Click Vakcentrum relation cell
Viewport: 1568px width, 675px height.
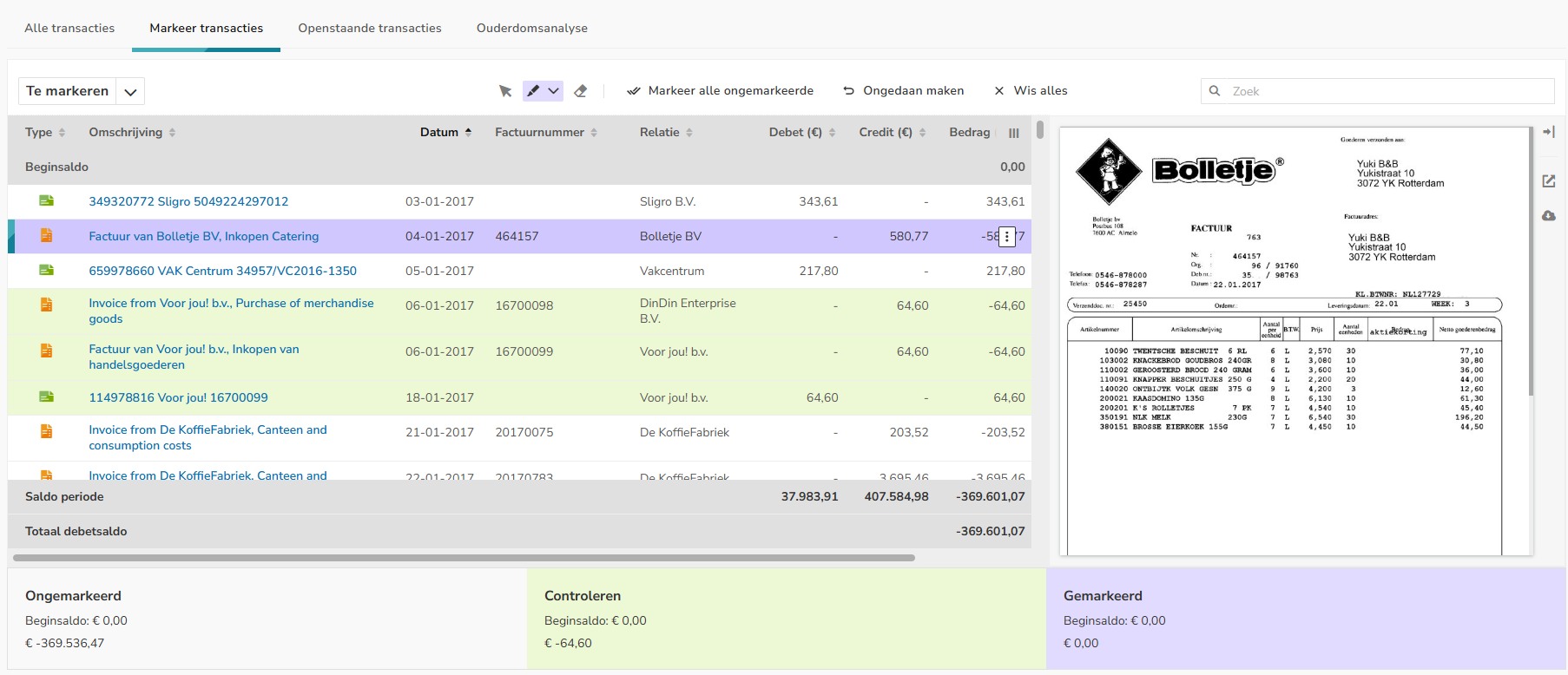pos(672,271)
